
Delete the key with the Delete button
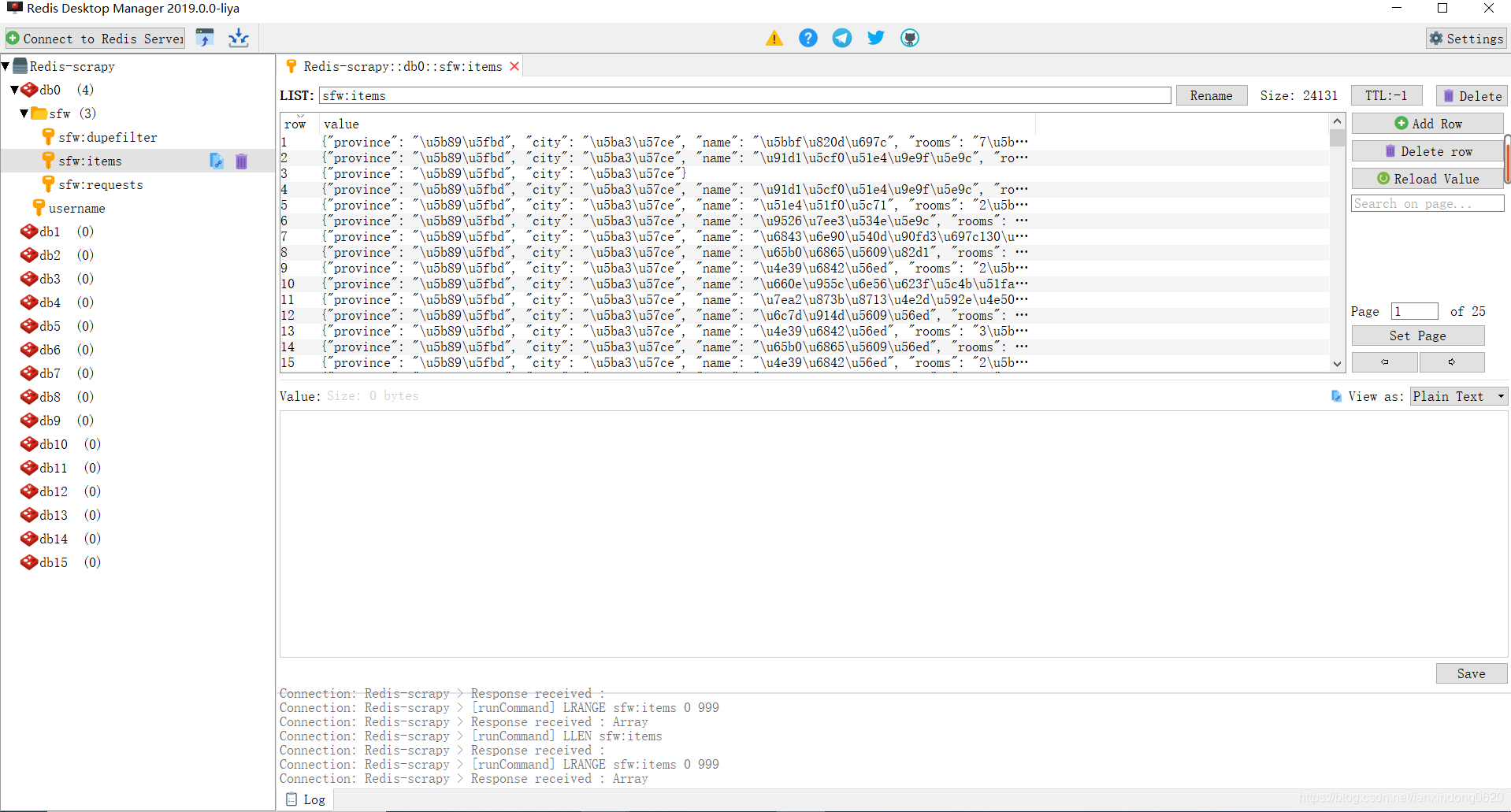point(1472,95)
